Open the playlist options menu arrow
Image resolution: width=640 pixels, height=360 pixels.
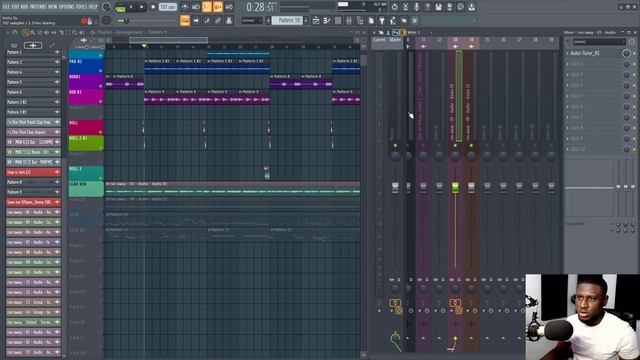(x=7, y=32)
